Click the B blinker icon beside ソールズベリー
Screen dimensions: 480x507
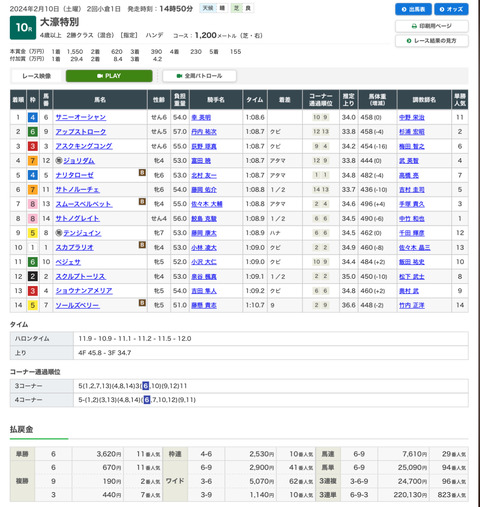coord(142,303)
